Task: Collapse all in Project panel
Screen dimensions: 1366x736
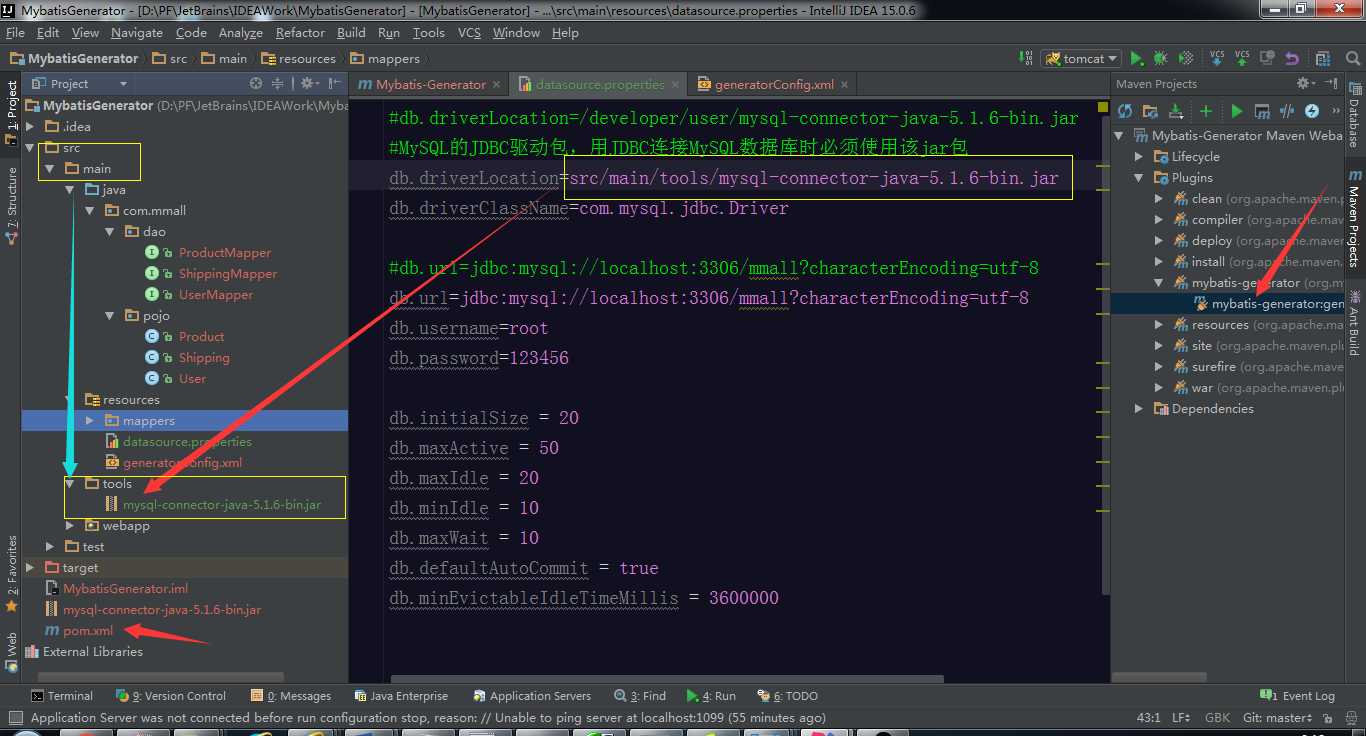Action: pyautogui.click(x=279, y=83)
